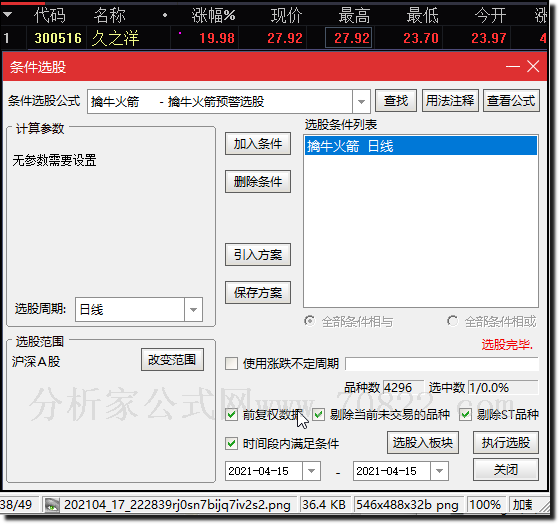Click the 执行选股 button
Screen dimensions: 560x524
point(506,443)
